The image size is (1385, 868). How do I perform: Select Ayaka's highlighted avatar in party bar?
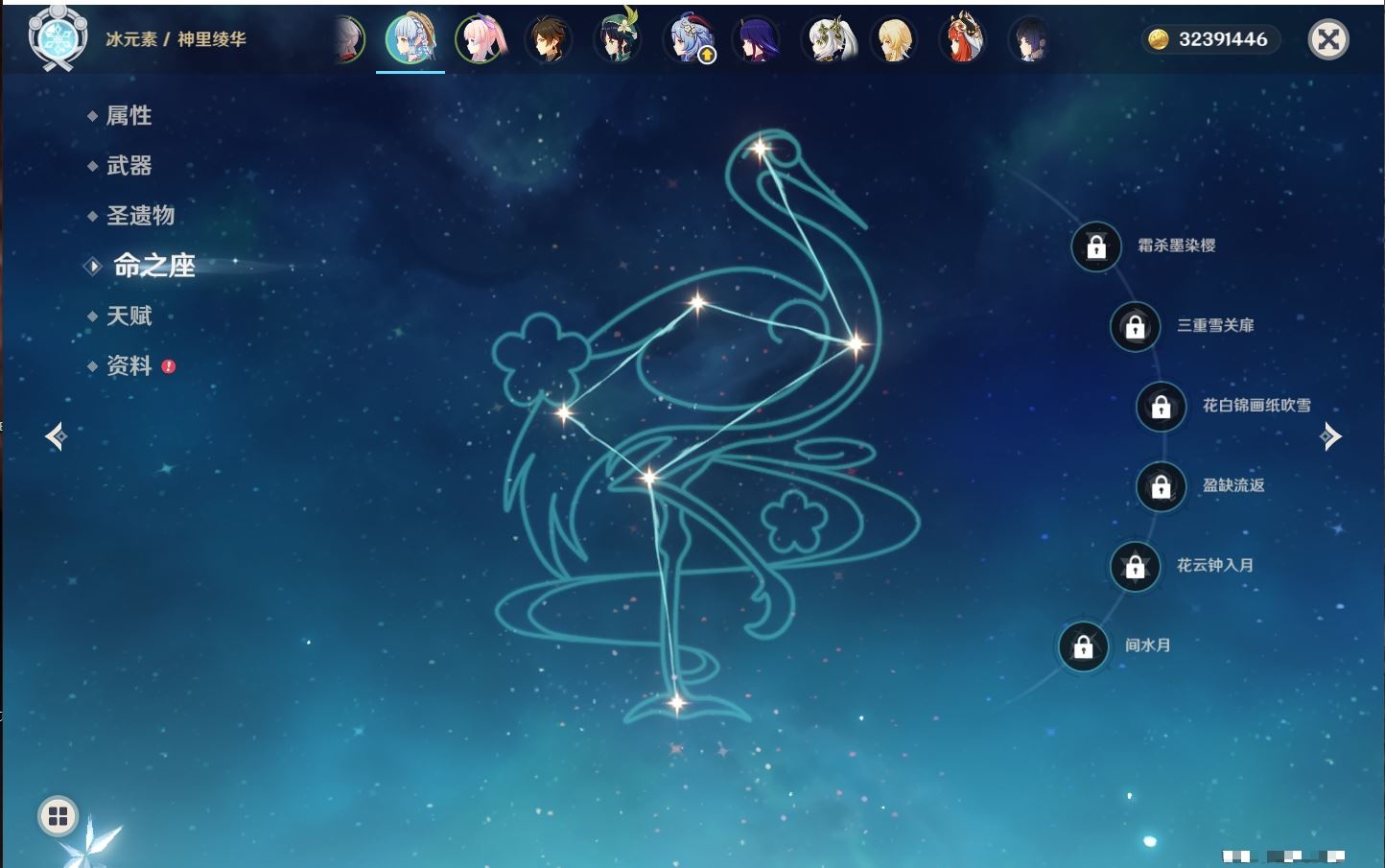pyautogui.click(x=411, y=39)
